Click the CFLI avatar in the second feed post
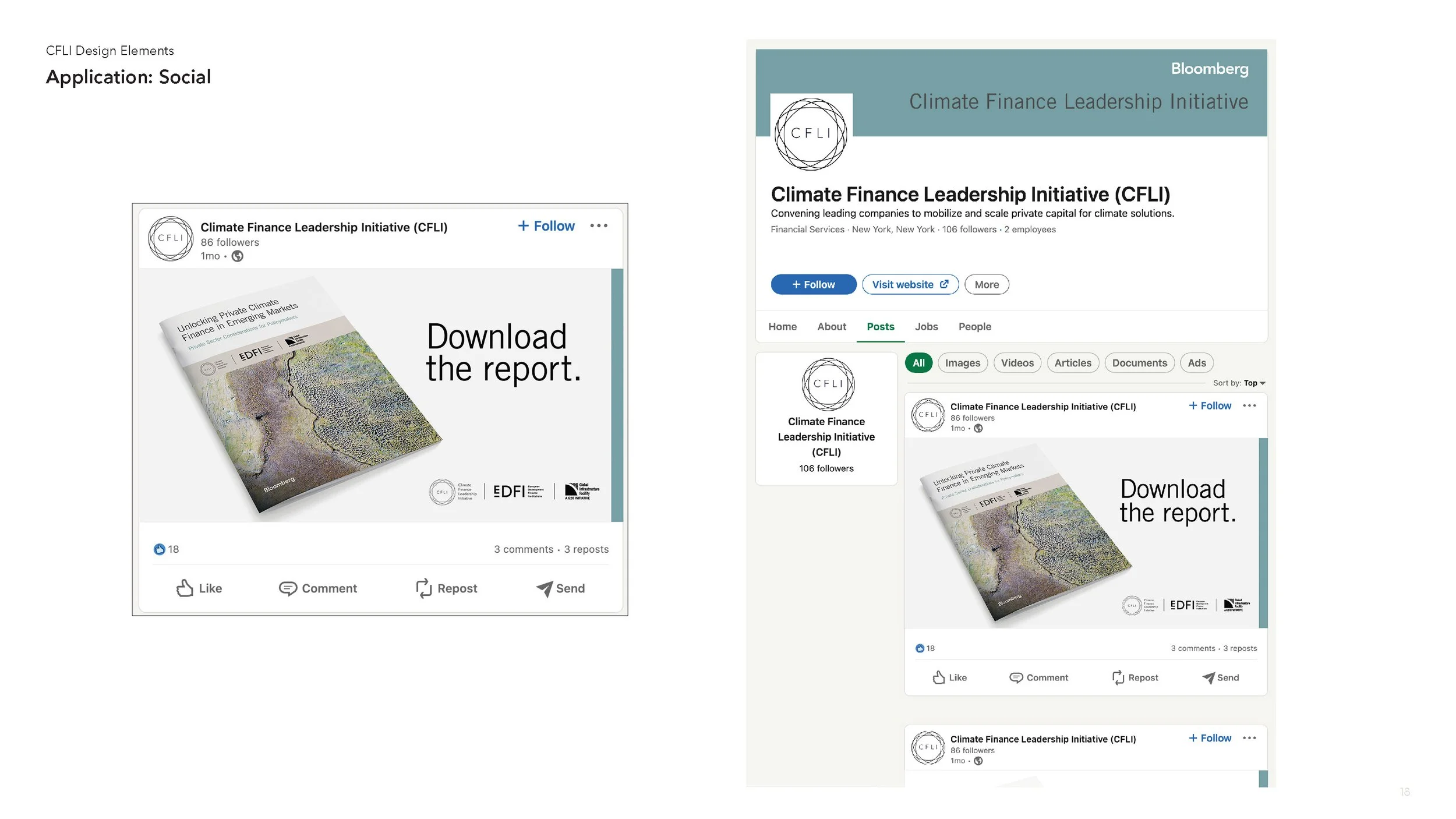The image size is (1456, 819). coord(928,747)
